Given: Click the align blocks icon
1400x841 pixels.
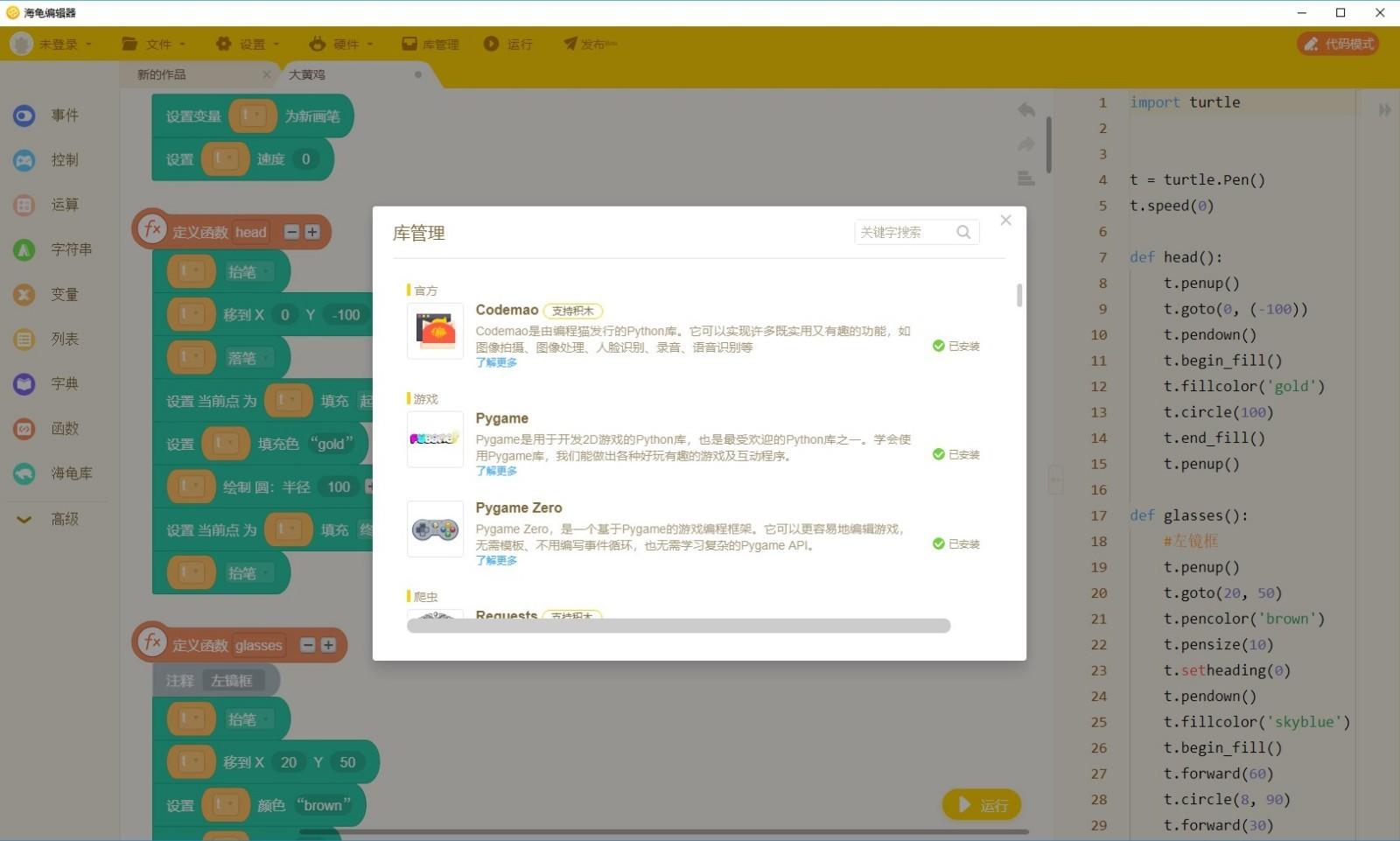Looking at the screenshot, I should click(x=1026, y=178).
